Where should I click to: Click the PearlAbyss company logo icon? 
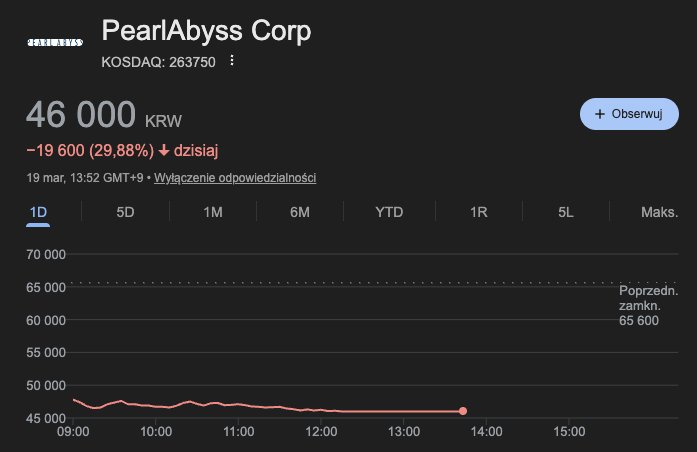(x=54, y=43)
